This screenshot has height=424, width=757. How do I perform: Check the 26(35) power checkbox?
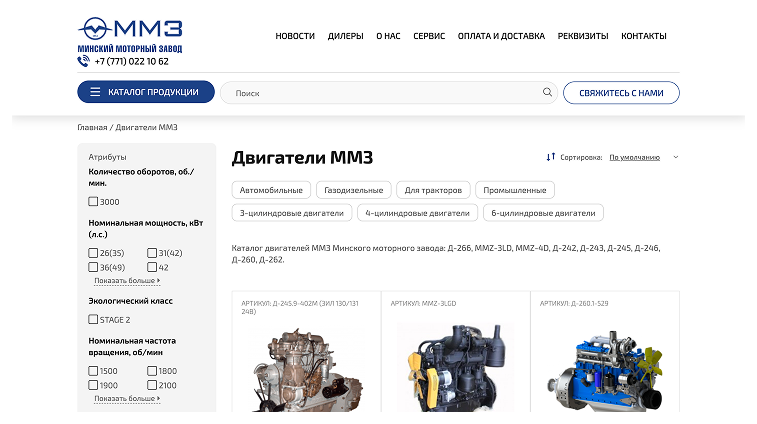coord(93,253)
